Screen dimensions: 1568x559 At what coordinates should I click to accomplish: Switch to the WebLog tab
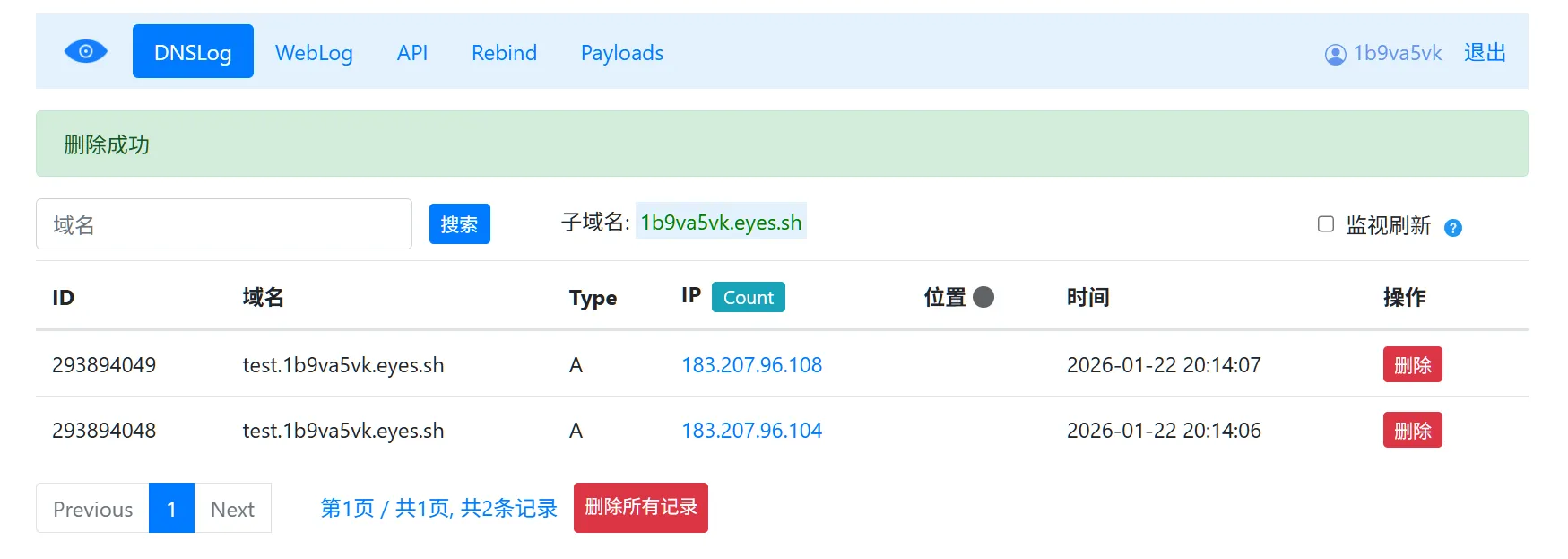point(314,53)
